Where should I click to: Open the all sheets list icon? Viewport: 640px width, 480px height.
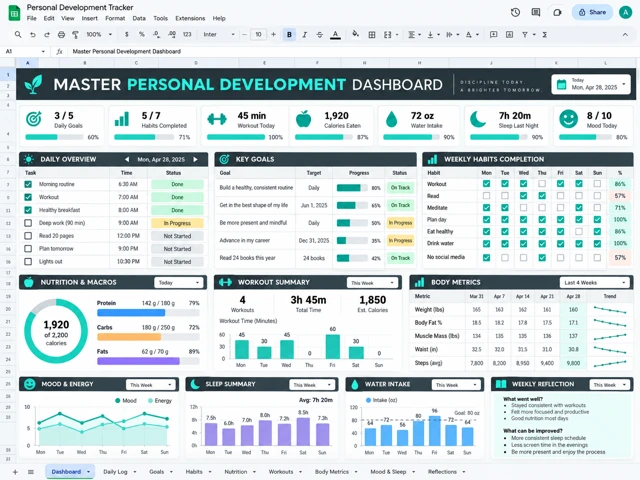(x=31, y=472)
